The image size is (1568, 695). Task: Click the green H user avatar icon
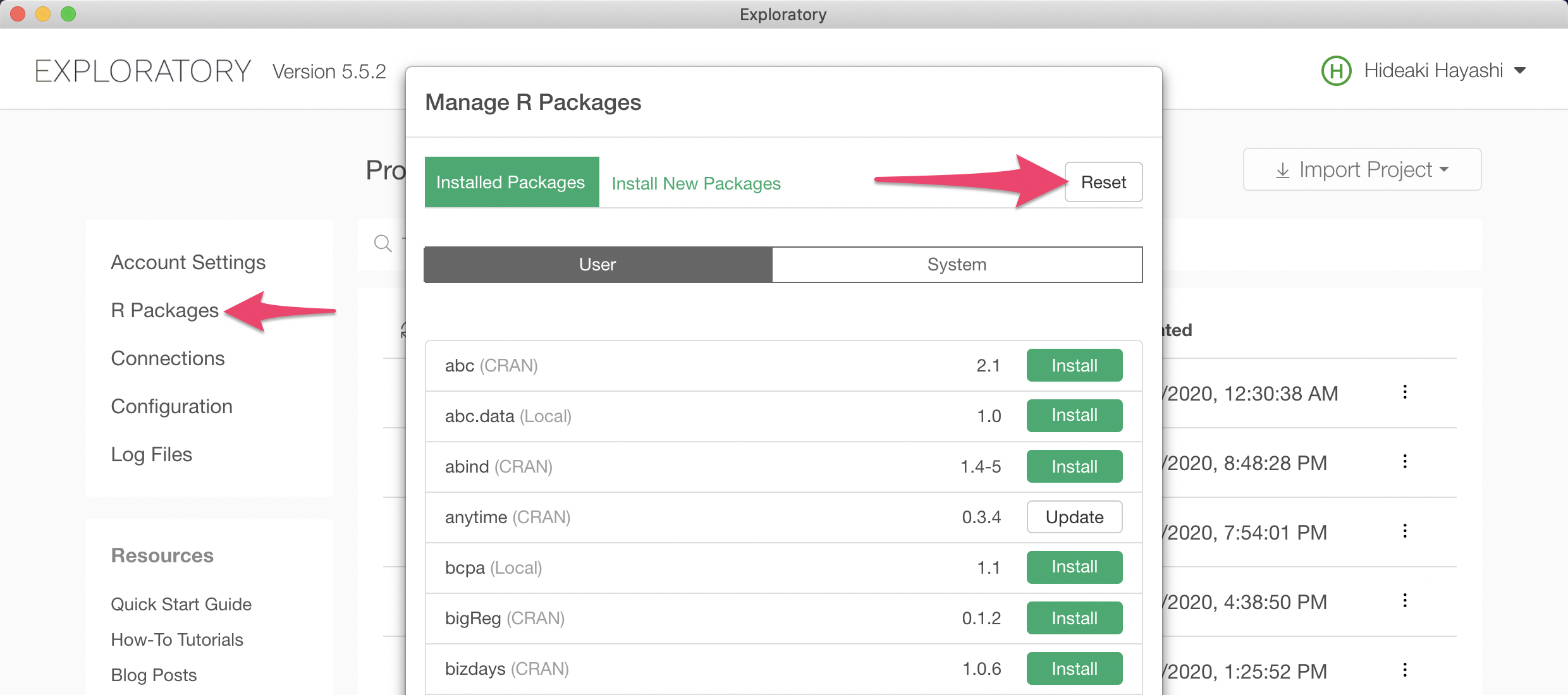pos(1336,71)
